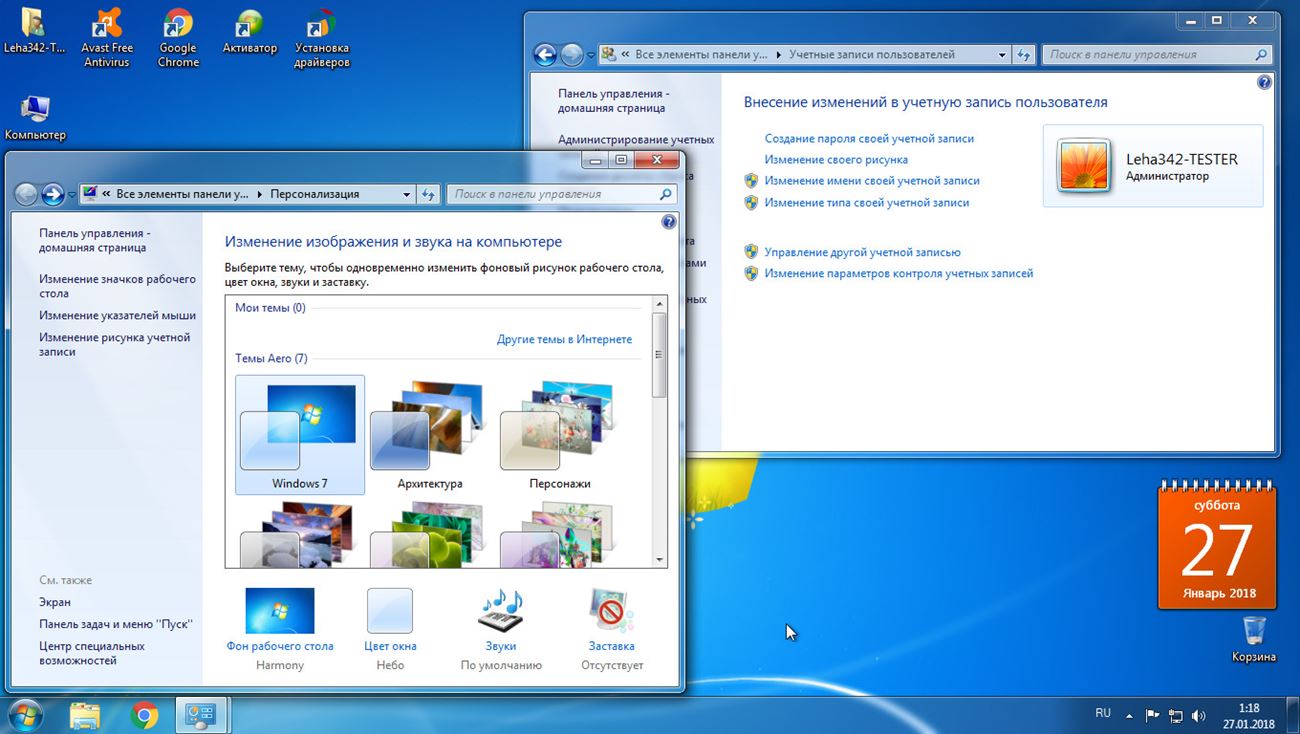Click RU language indicator in taskbar

(1103, 713)
